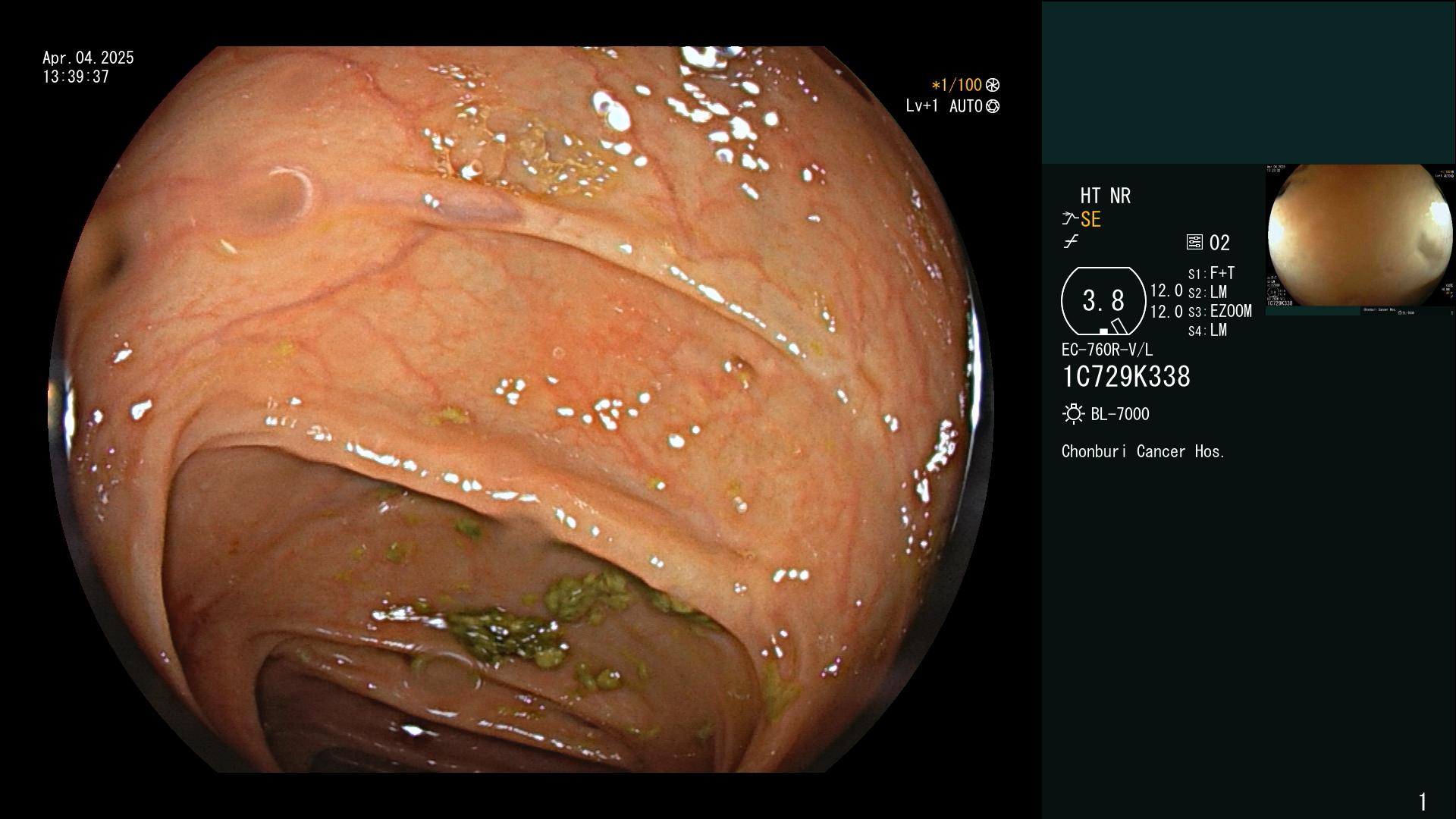The width and height of the screenshot is (1456, 819).
Task: Click the serial number 1C729K338
Action: [x=1126, y=377]
